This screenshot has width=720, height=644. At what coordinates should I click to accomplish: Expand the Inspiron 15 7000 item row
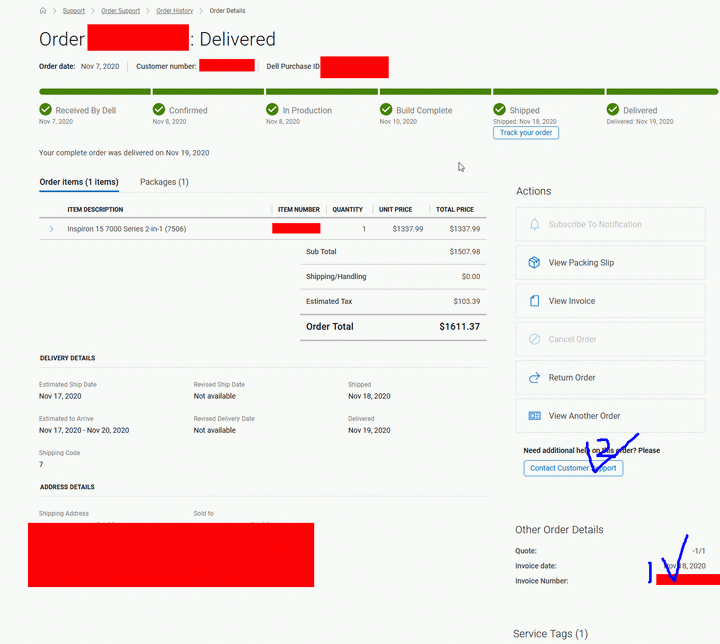click(x=51, y=229)
